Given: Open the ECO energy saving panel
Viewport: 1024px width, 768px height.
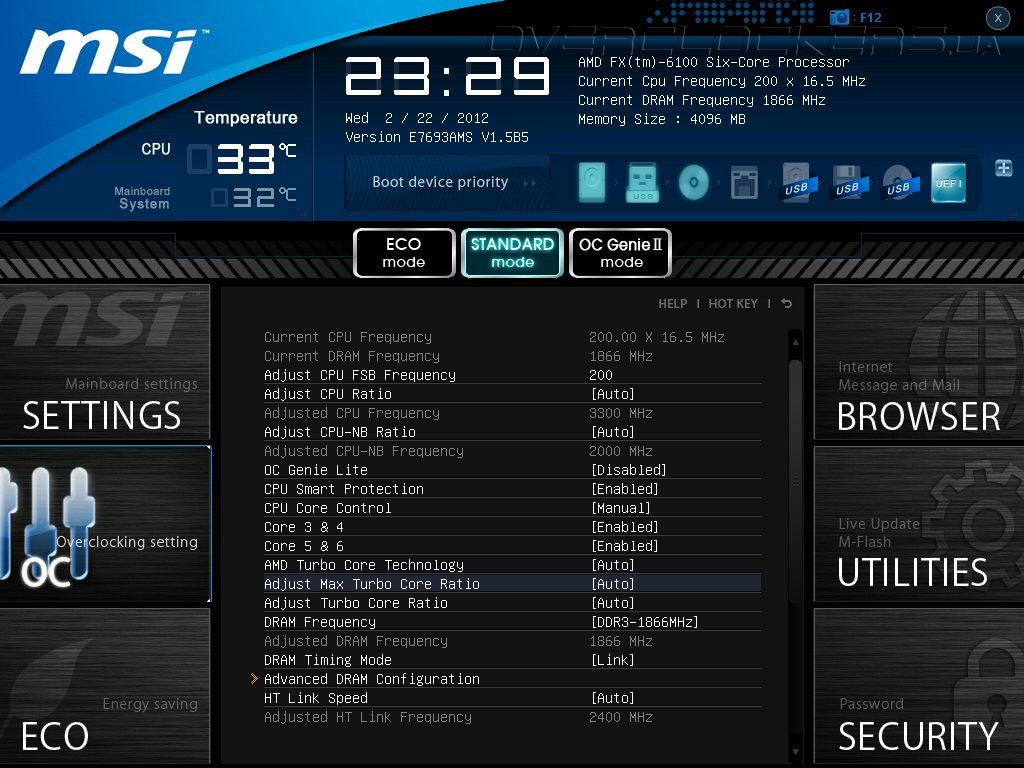Looking at the screenshot, I should 104,686.
